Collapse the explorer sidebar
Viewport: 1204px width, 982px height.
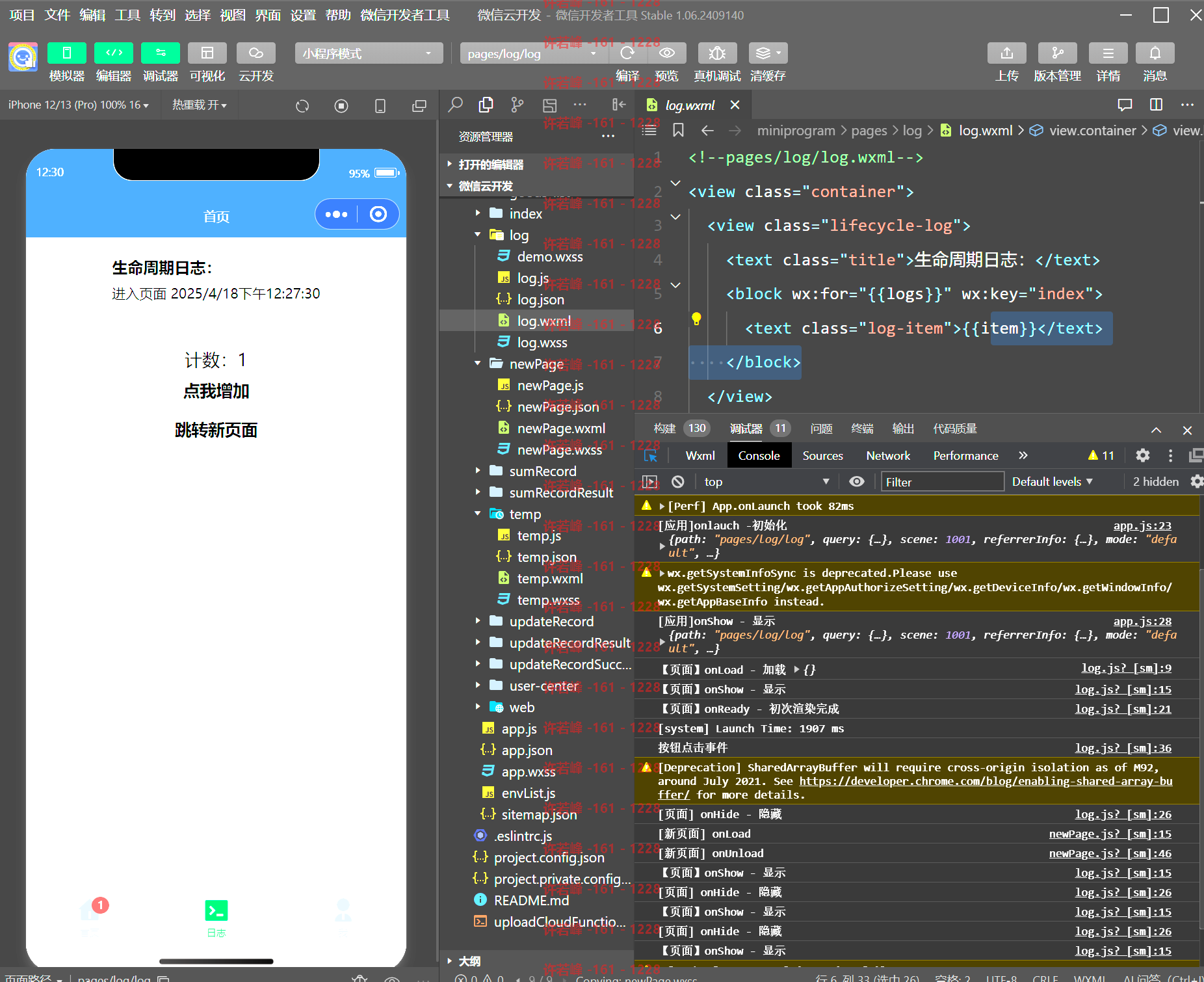[619, 104]
